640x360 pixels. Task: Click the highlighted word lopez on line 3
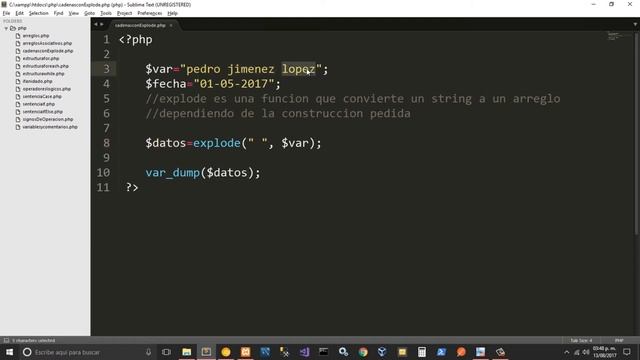[x=298, y=69]
